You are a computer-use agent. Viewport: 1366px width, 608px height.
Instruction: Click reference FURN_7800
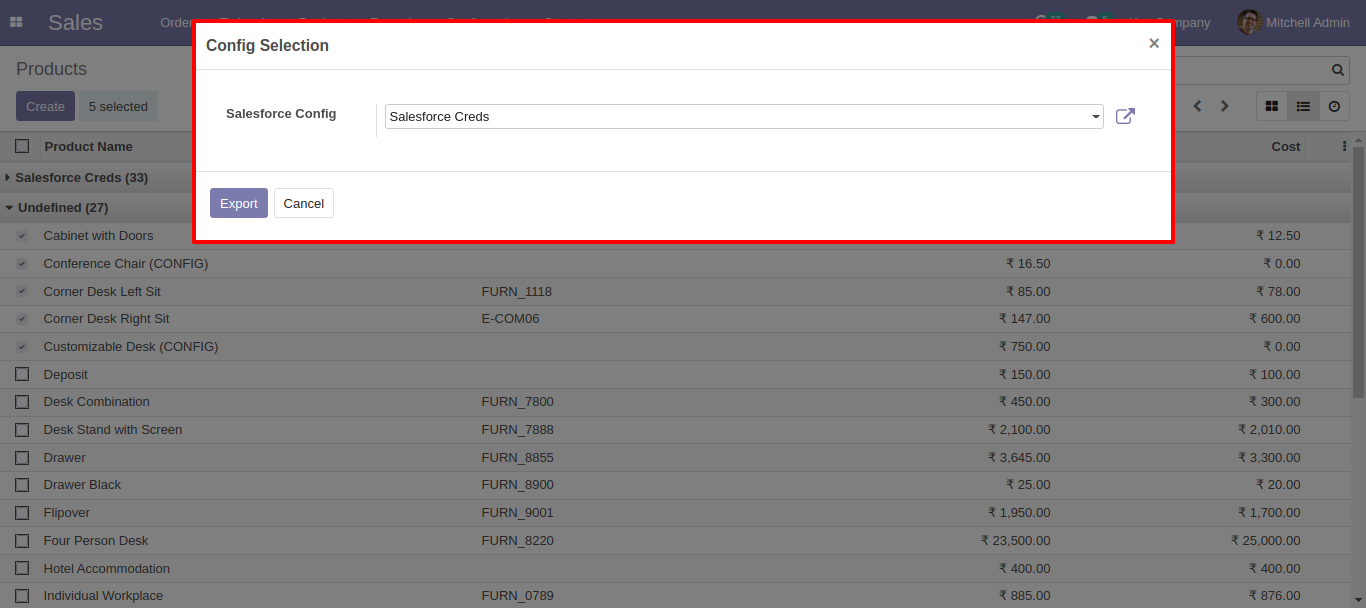click(x=518, y=402)
